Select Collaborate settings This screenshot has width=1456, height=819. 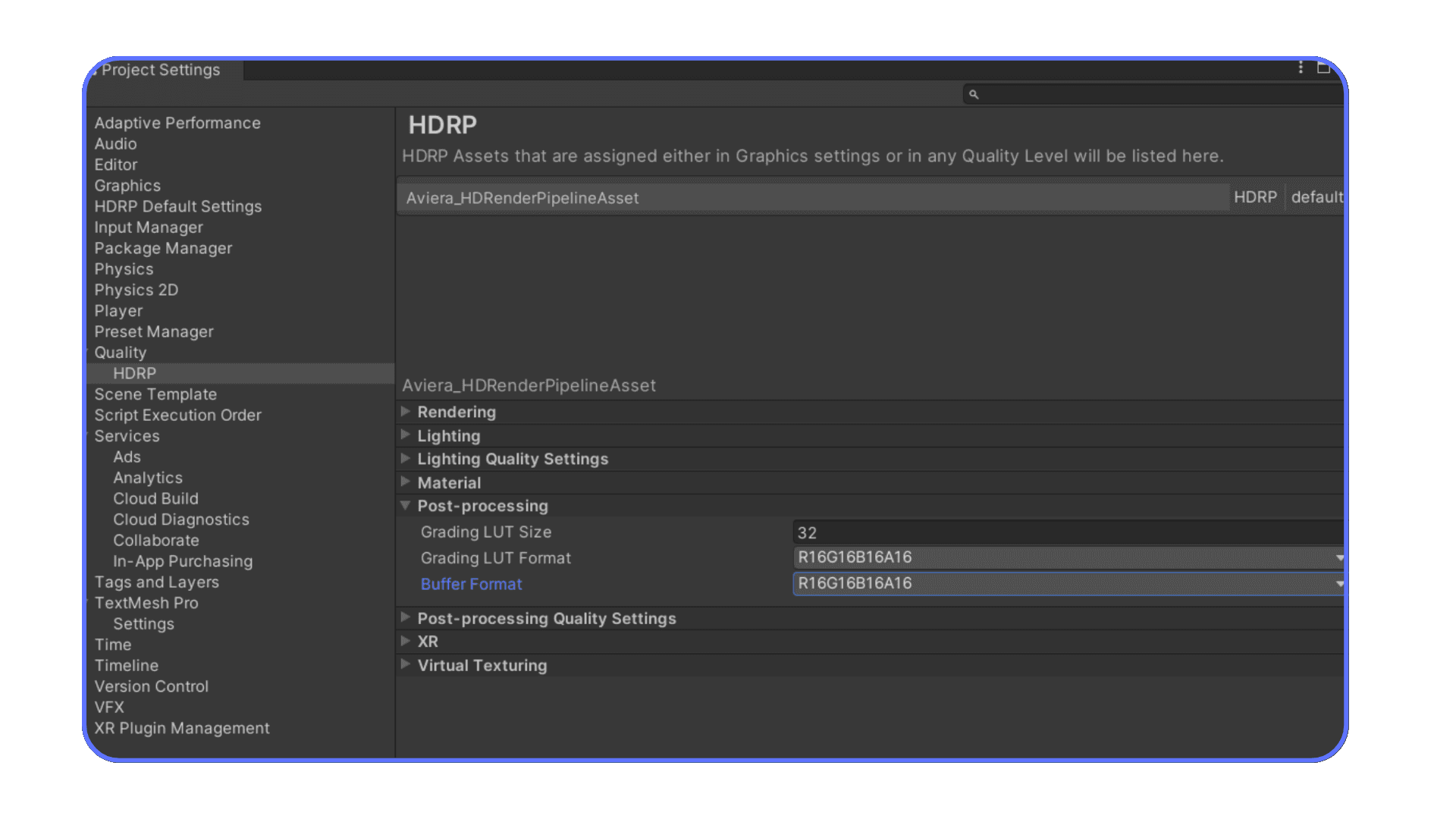pyautogui.click(x=156, y=540)
